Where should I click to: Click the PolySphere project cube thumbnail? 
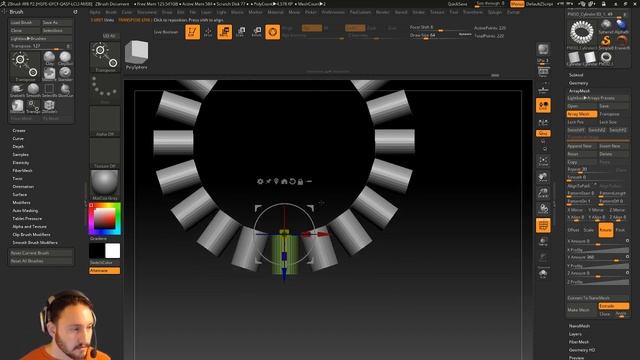[137, 55]
